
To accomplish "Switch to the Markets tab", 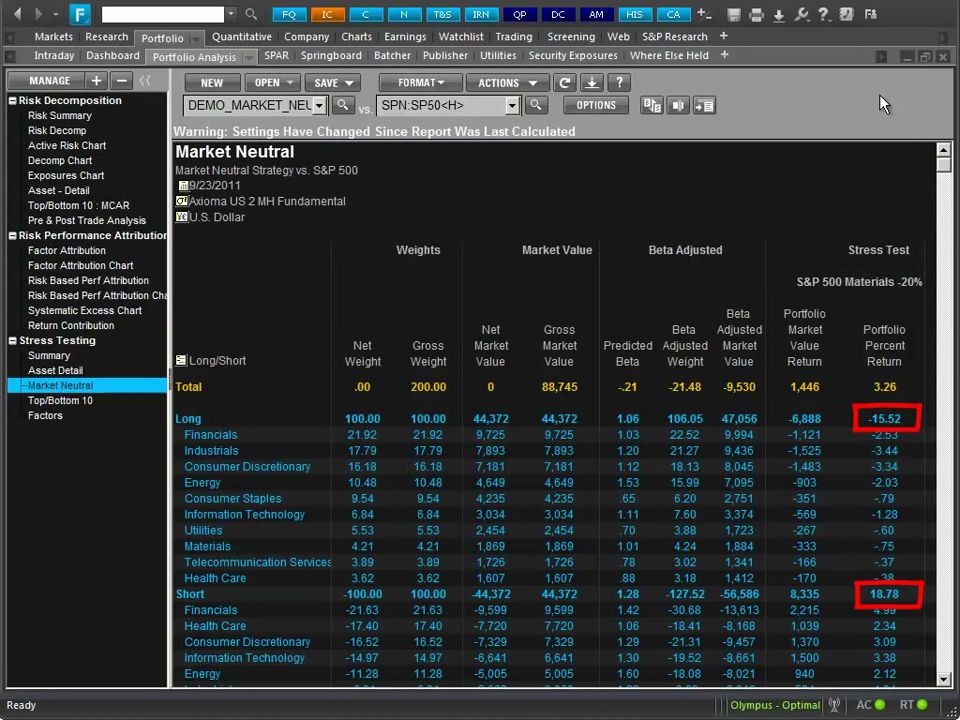I will 53,37.
